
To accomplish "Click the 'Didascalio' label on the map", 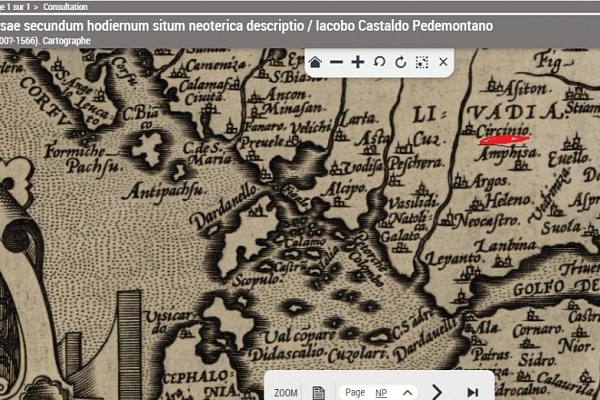I will (287, 354).
